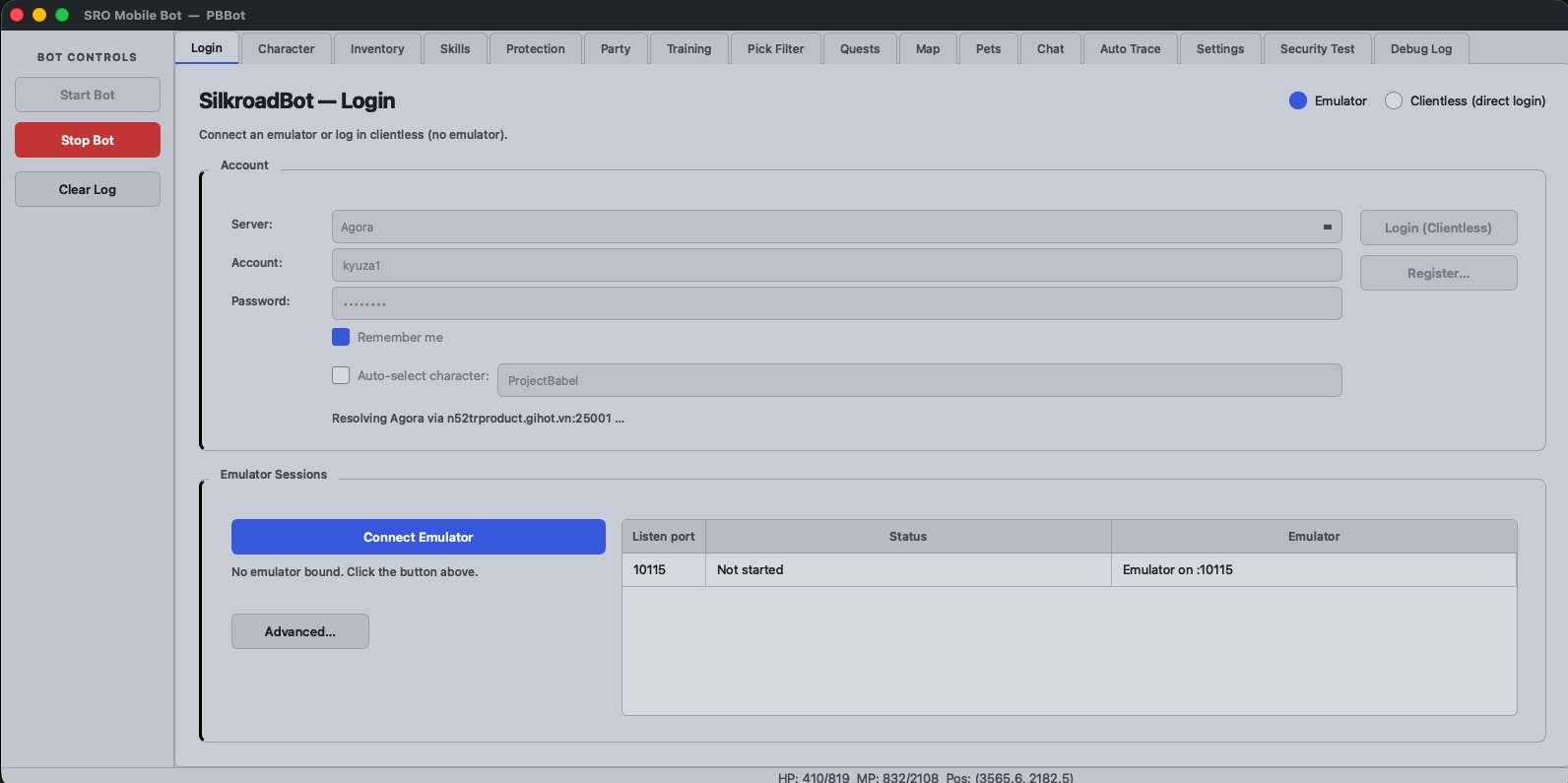Viewport: 1568px width, 783px height.
Task: Open the Register... button
Action: [1438, 273]
